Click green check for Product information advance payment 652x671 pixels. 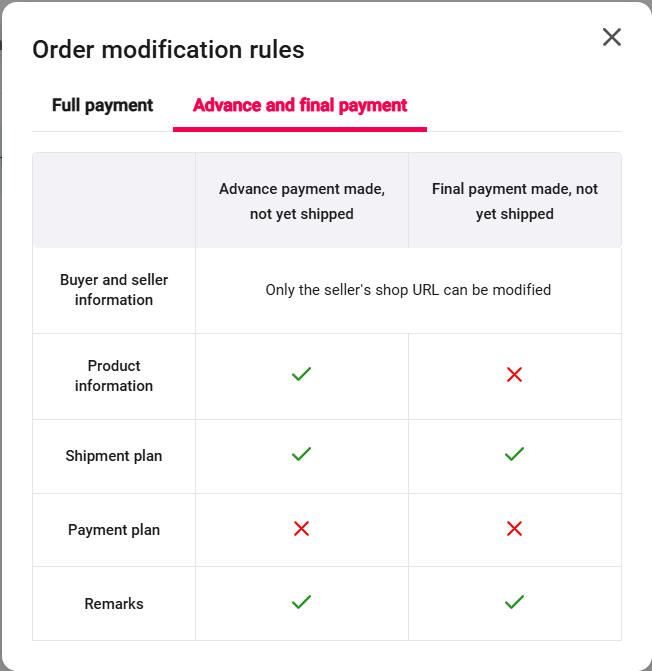pyautogui.click(x=301, y=374)
